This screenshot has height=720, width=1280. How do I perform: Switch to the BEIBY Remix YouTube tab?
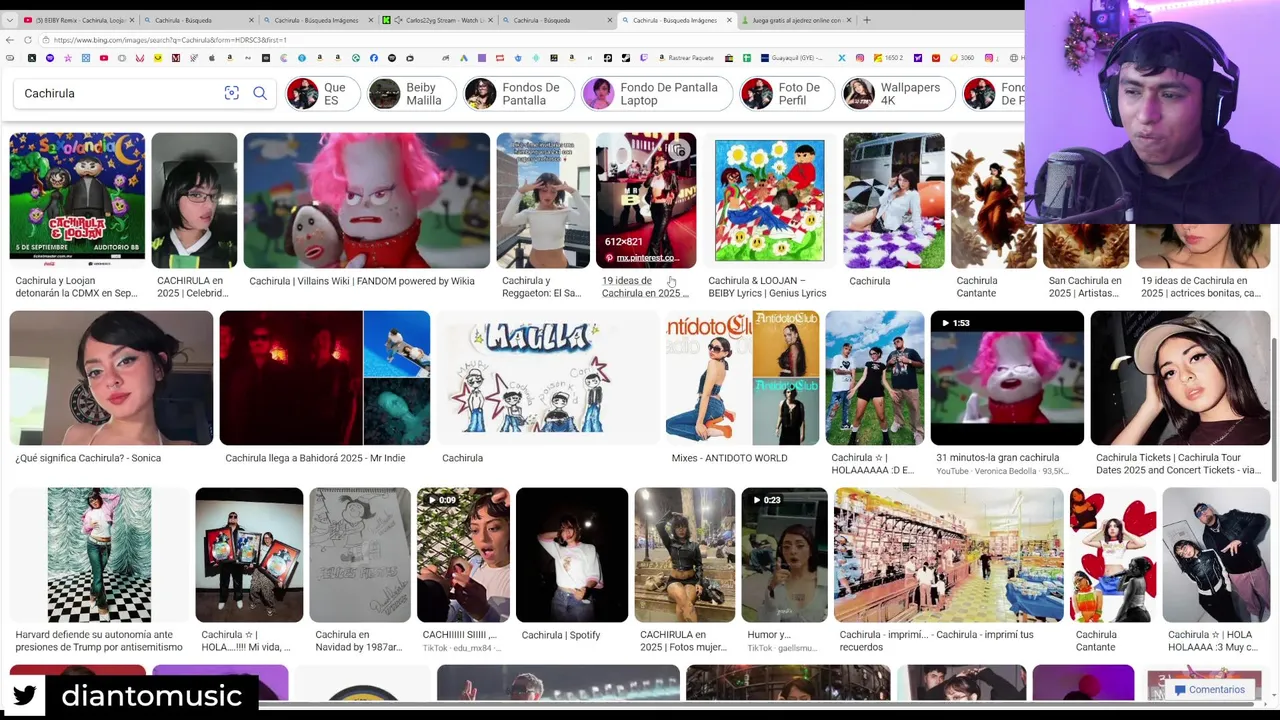point(77,20)
